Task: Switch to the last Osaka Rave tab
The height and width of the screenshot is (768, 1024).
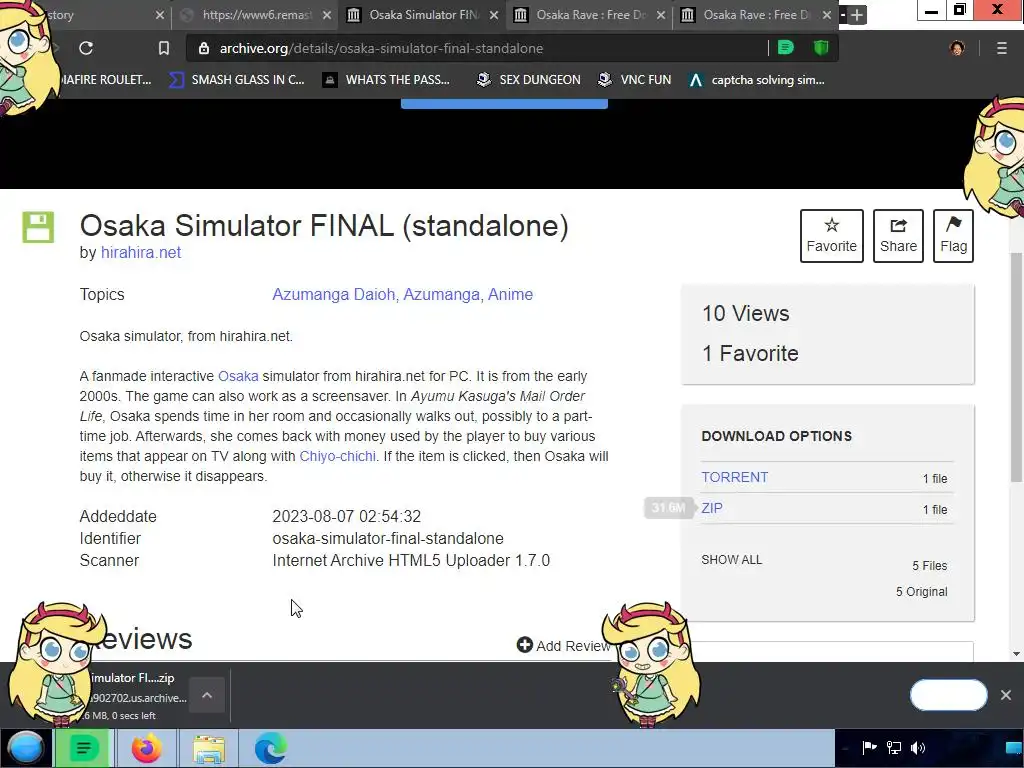Action: 756,14
